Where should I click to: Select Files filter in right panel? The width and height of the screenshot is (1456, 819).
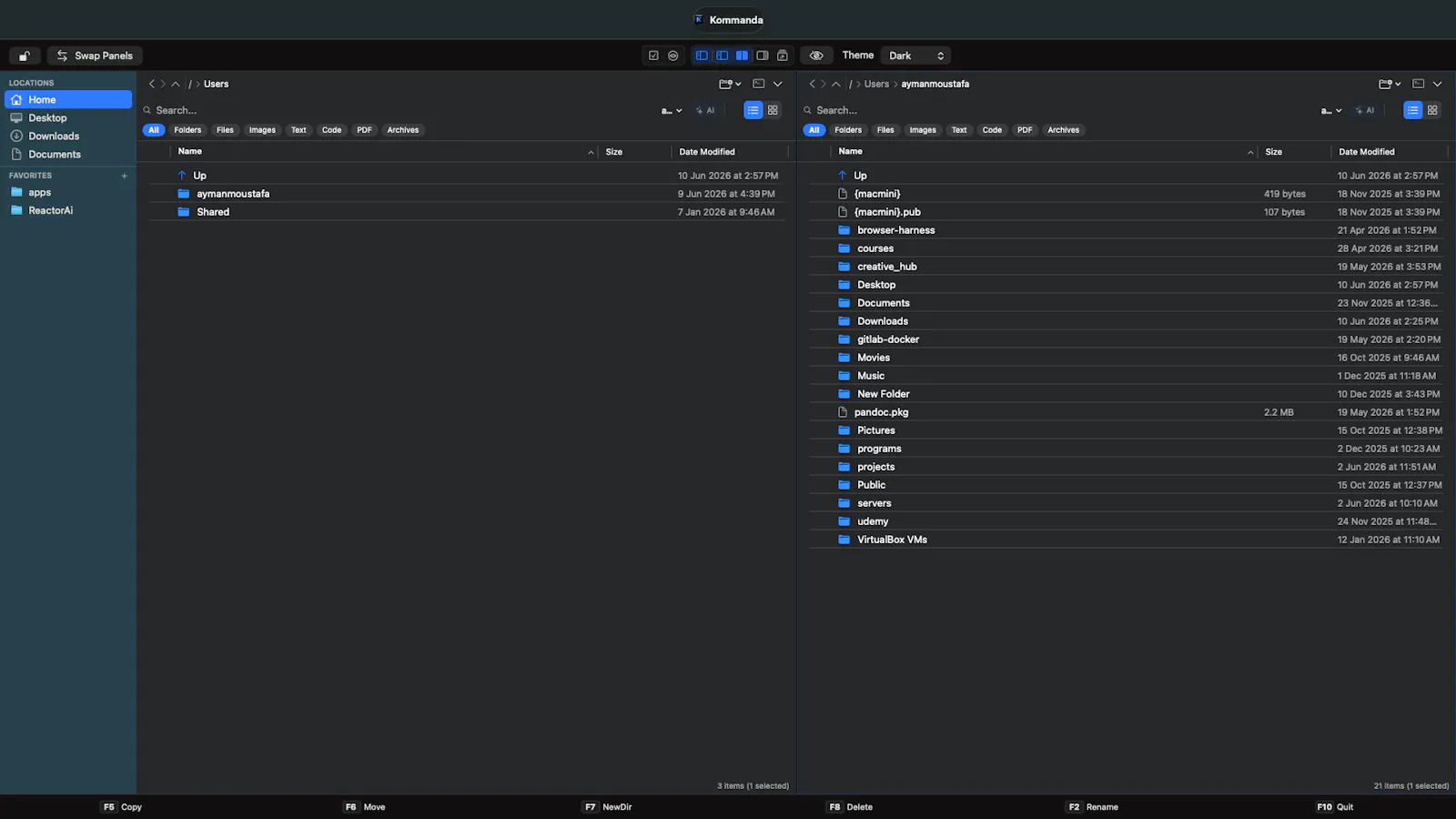tap(885, 130)
